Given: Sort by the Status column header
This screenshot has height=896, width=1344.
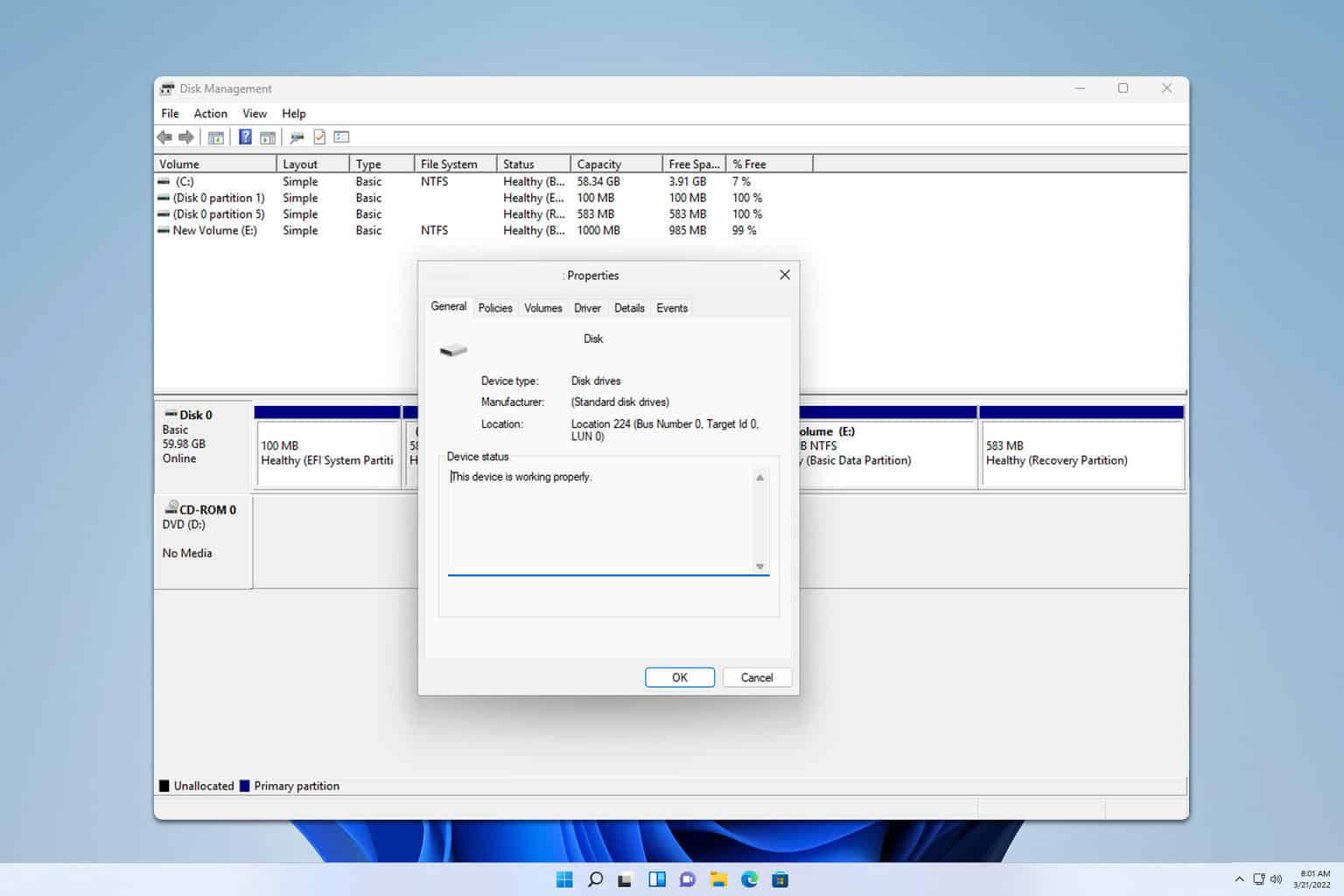Looking at the screenshot, I should click(x=534, y=164).
